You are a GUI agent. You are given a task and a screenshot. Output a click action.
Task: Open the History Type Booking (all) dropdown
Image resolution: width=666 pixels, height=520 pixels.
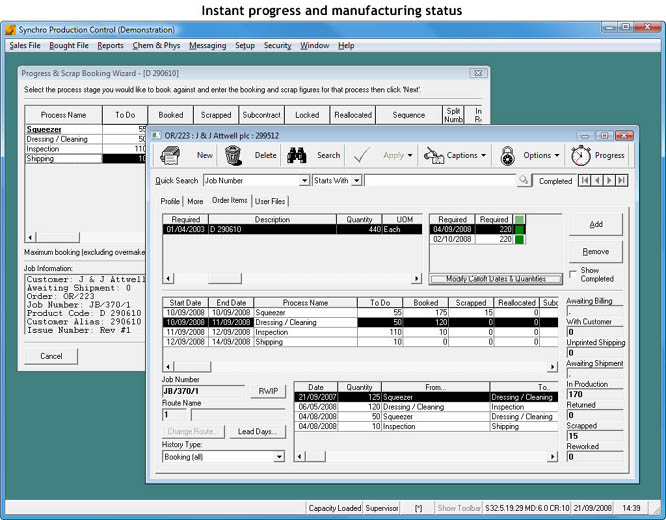[x=279, y=457]
